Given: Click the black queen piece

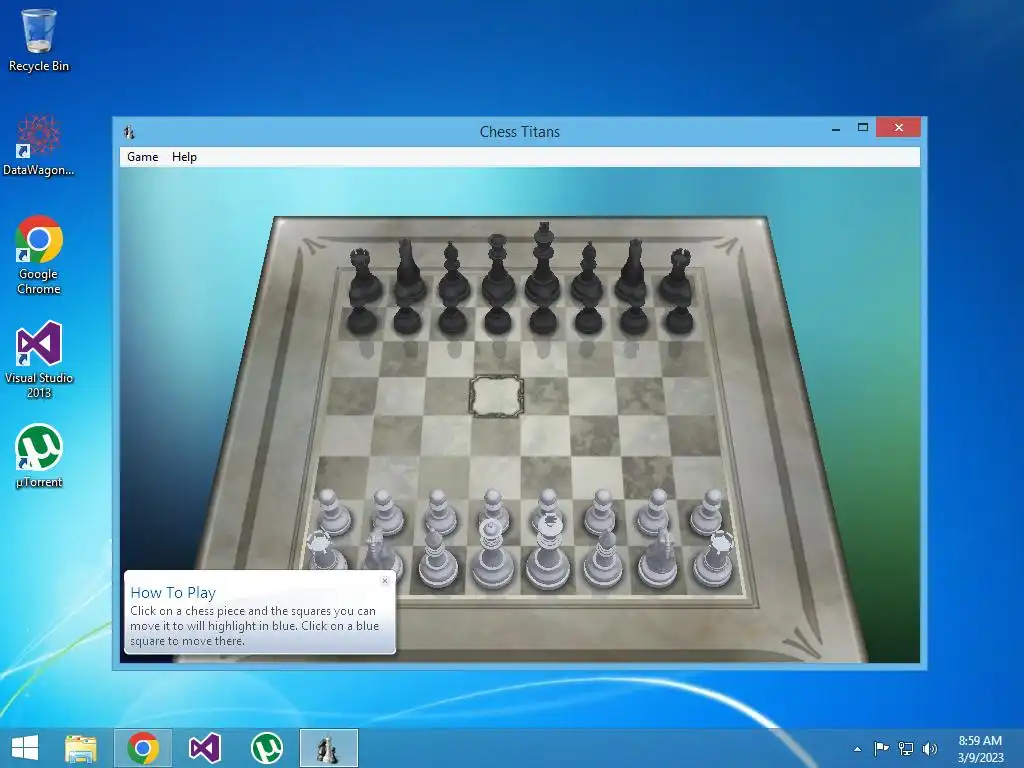Looking at the screenshot, I should pos(498,269).
